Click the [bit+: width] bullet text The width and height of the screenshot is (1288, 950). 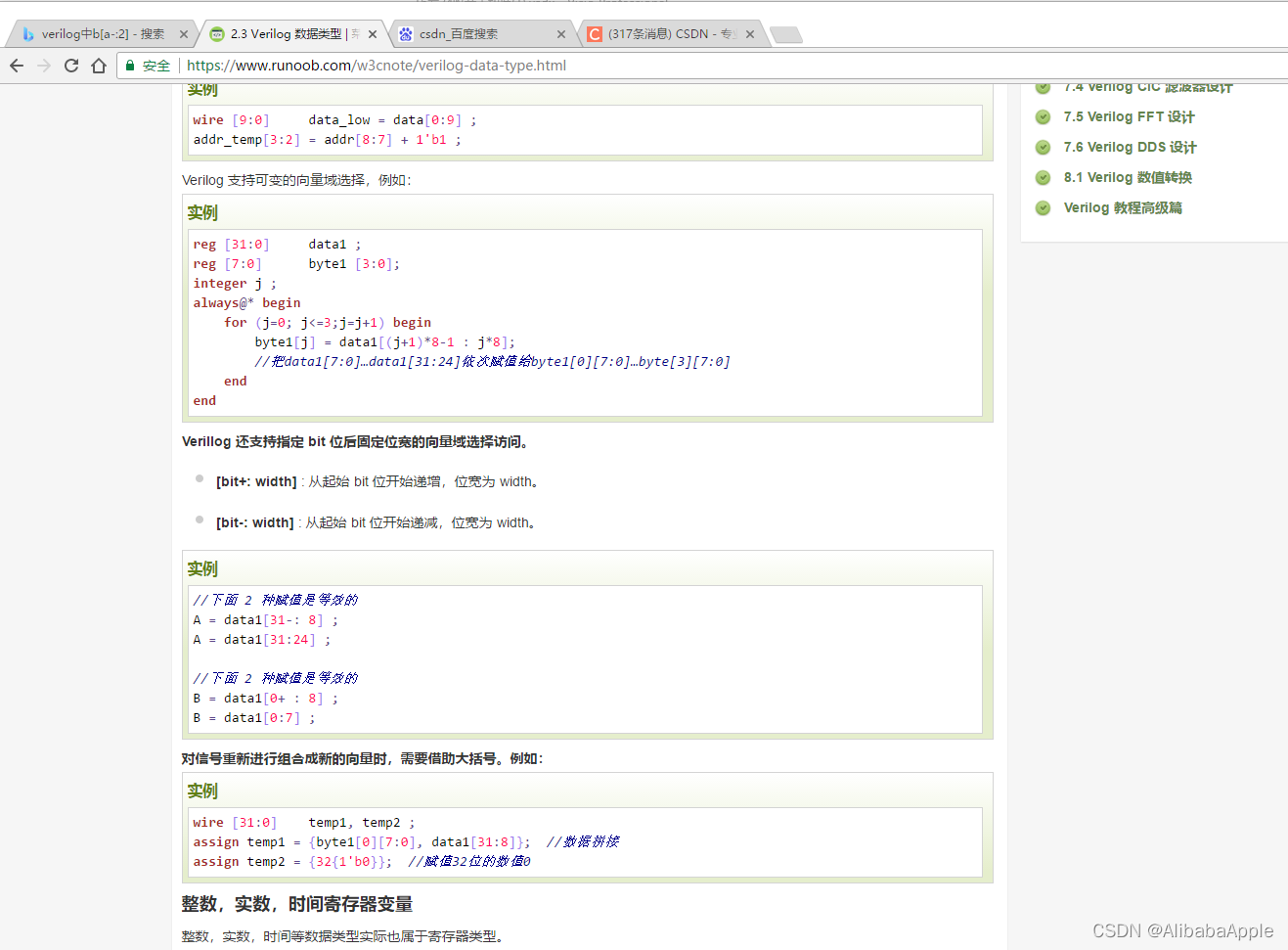378,481
